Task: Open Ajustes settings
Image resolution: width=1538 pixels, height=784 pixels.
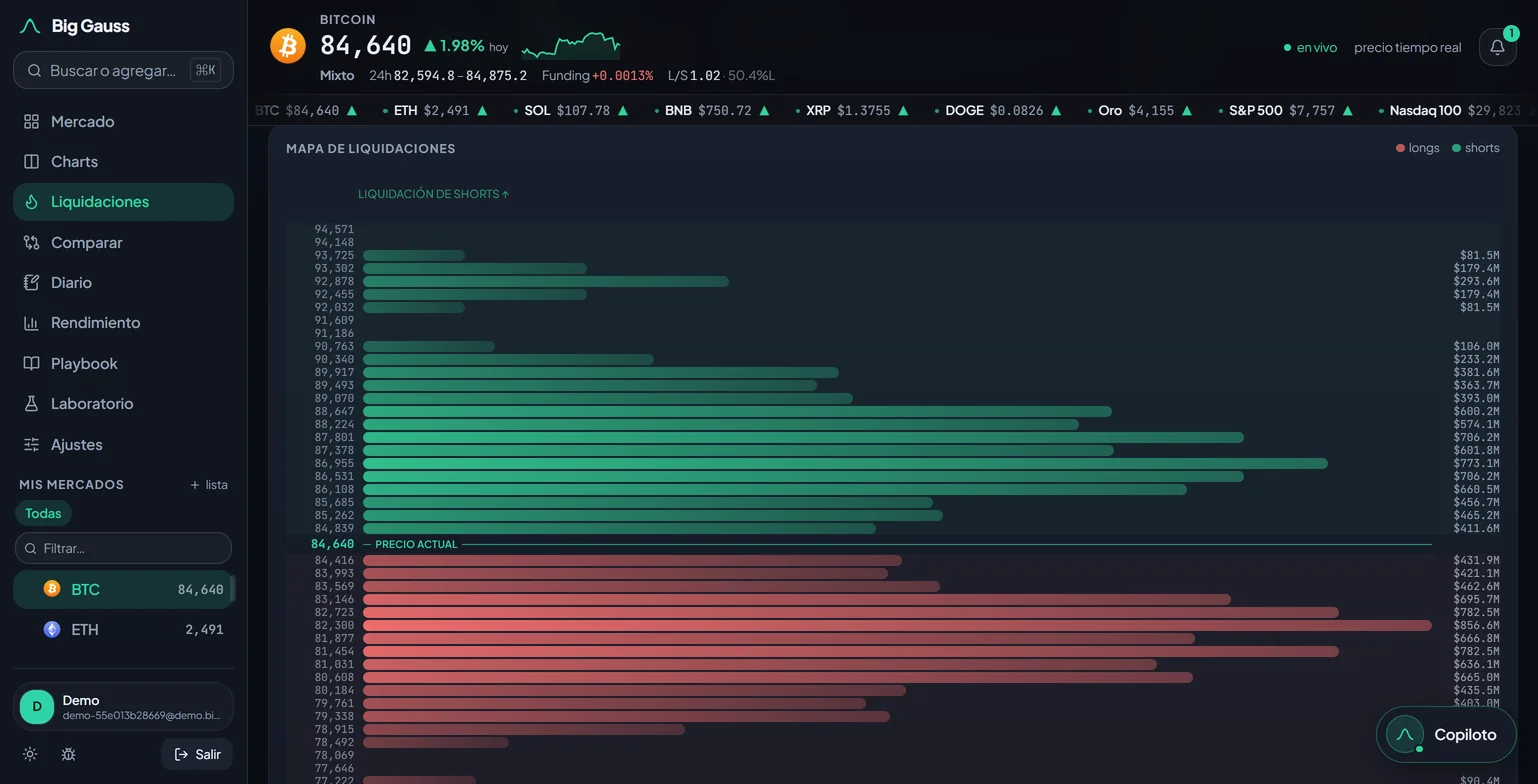Action: pyautogui.click(x=123, y=444)
